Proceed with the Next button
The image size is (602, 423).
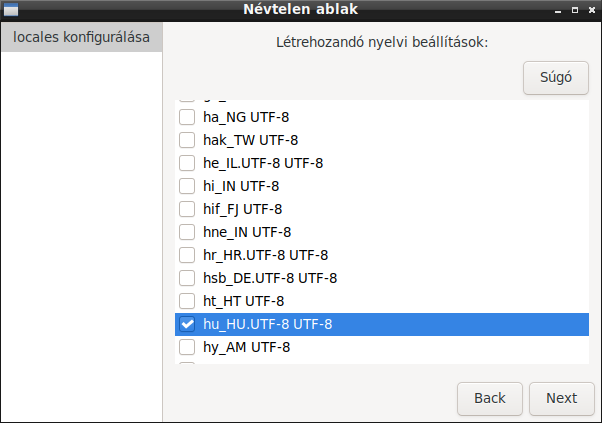point(562,398)
